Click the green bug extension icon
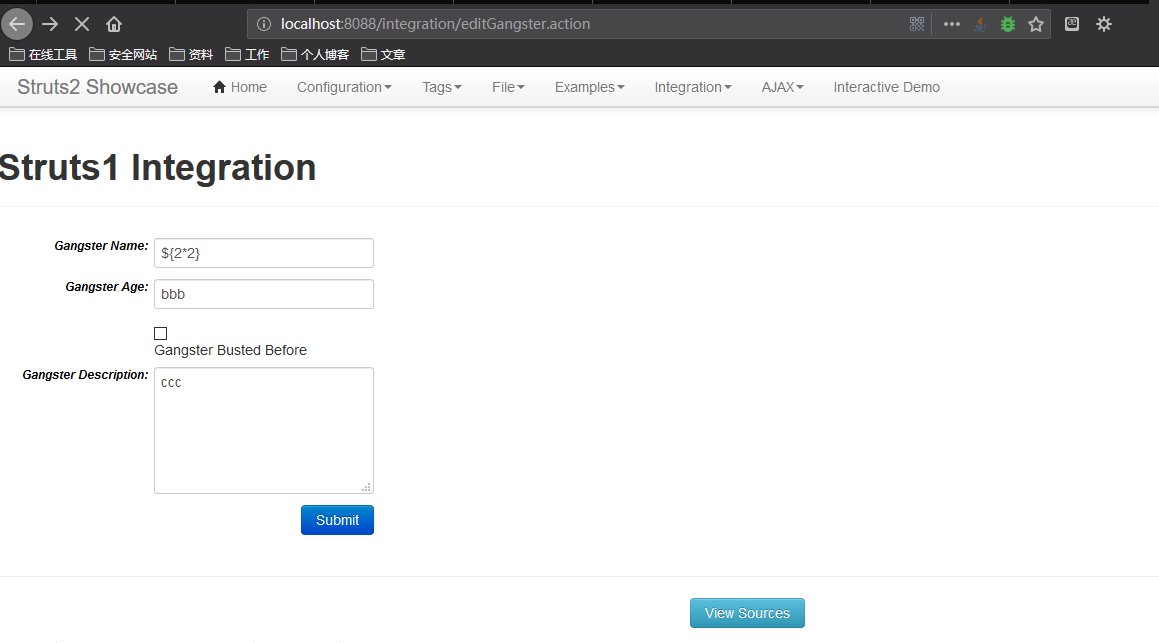 [x=1007, y=24]
